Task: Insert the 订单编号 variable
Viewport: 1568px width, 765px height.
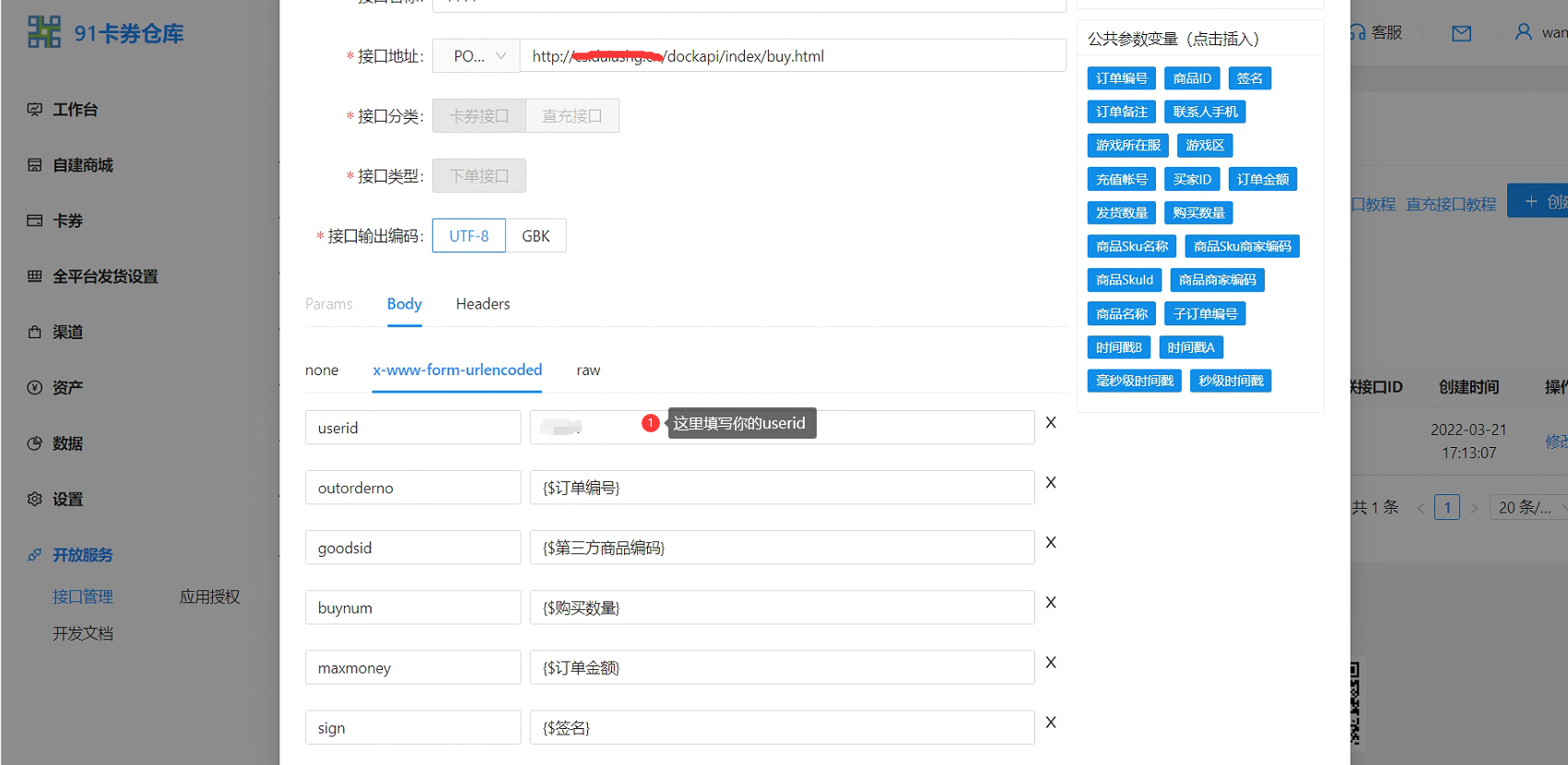Action: coord(1122,78)
